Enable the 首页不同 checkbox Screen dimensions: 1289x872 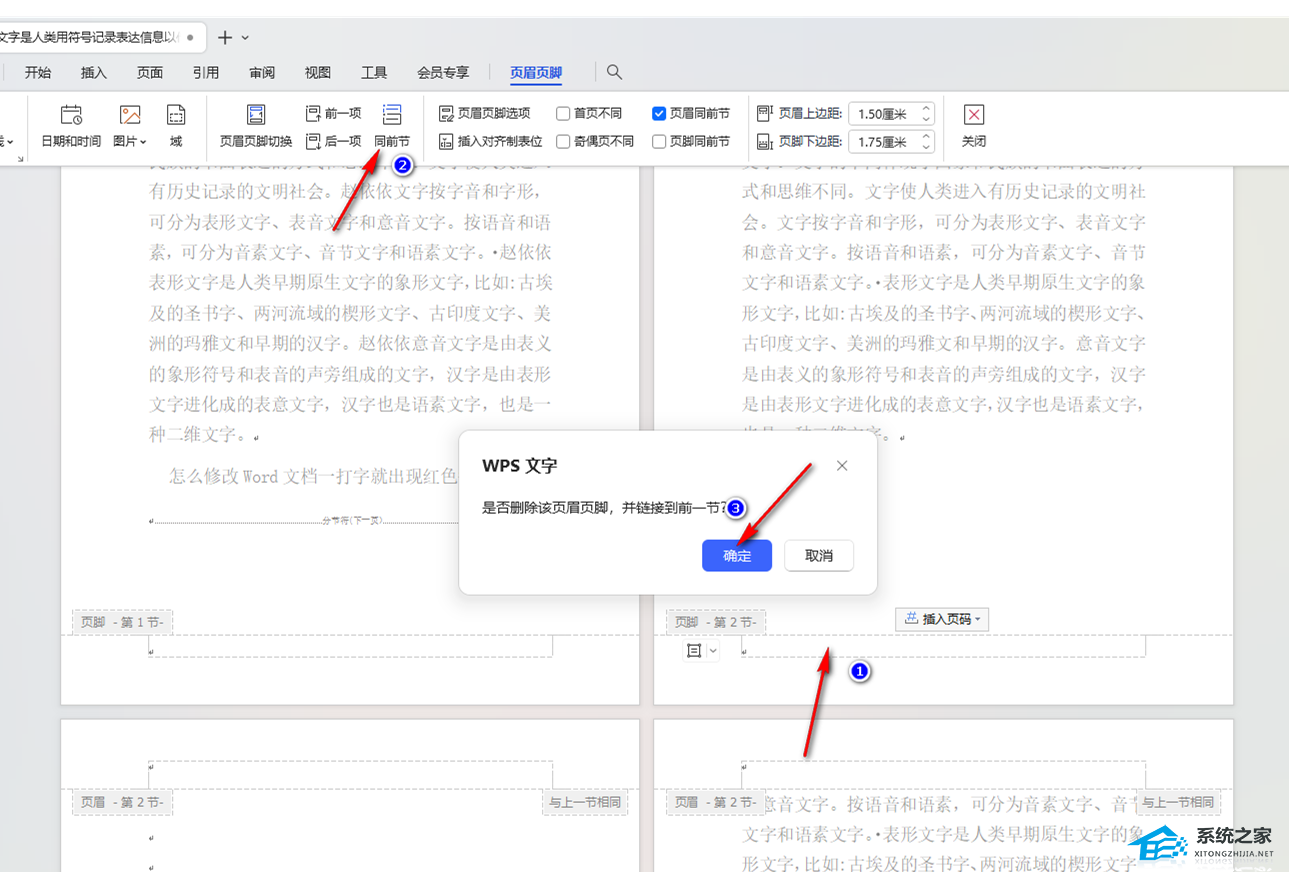click(564, 113)
